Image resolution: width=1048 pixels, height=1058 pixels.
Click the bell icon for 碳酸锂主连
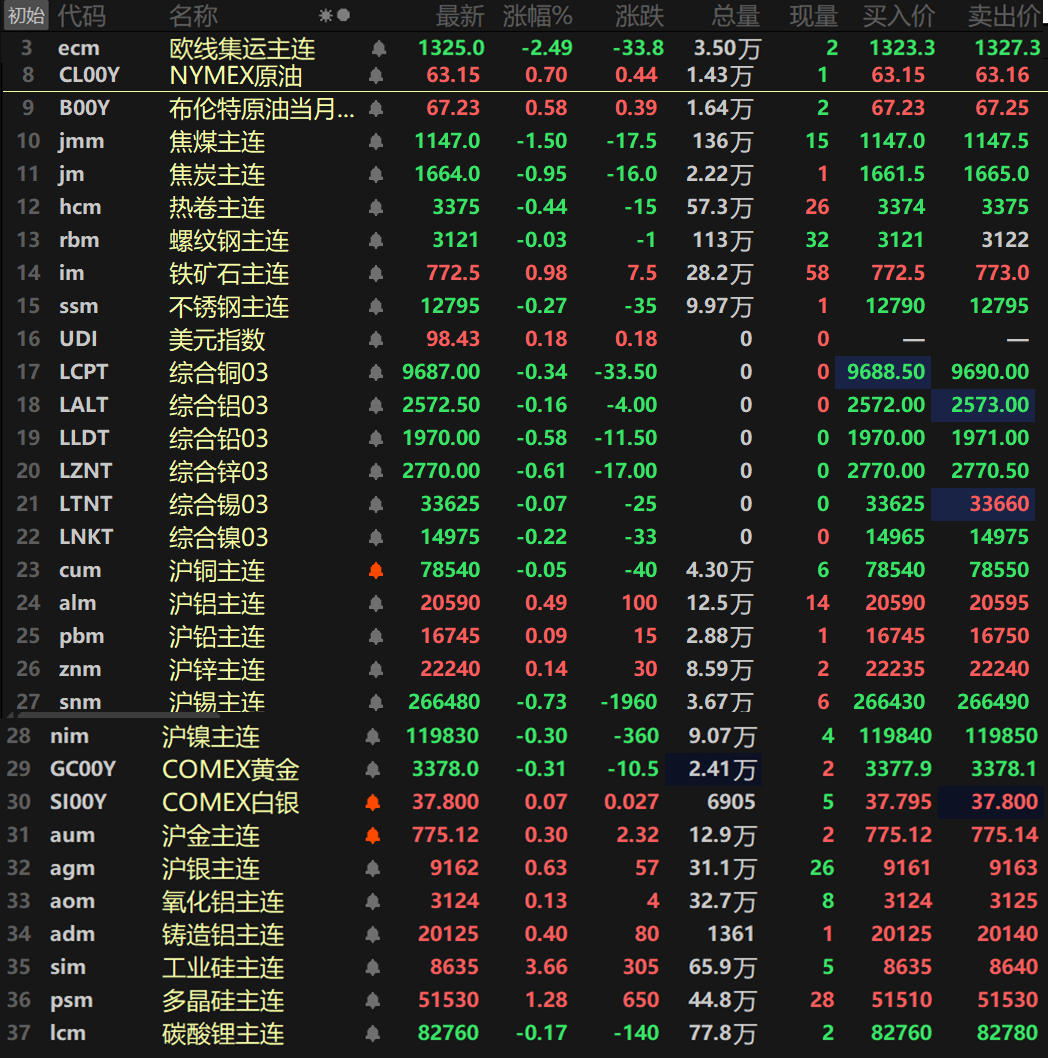click(x=373, y=1033)
